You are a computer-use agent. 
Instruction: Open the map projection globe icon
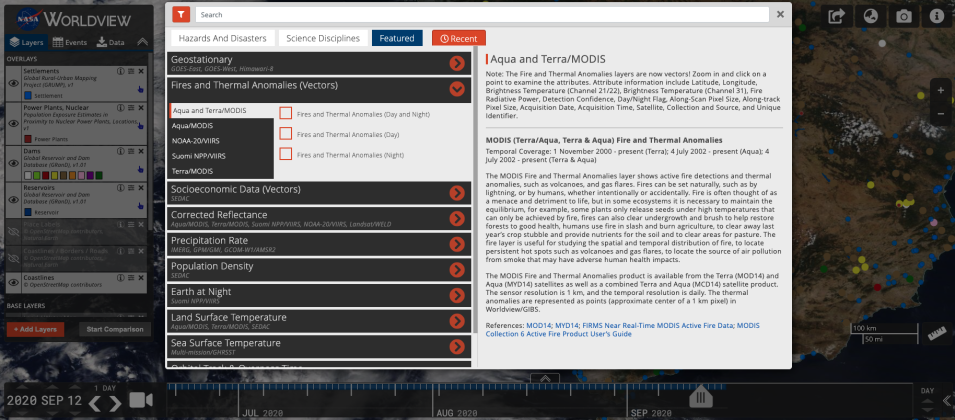click(871, 16)
